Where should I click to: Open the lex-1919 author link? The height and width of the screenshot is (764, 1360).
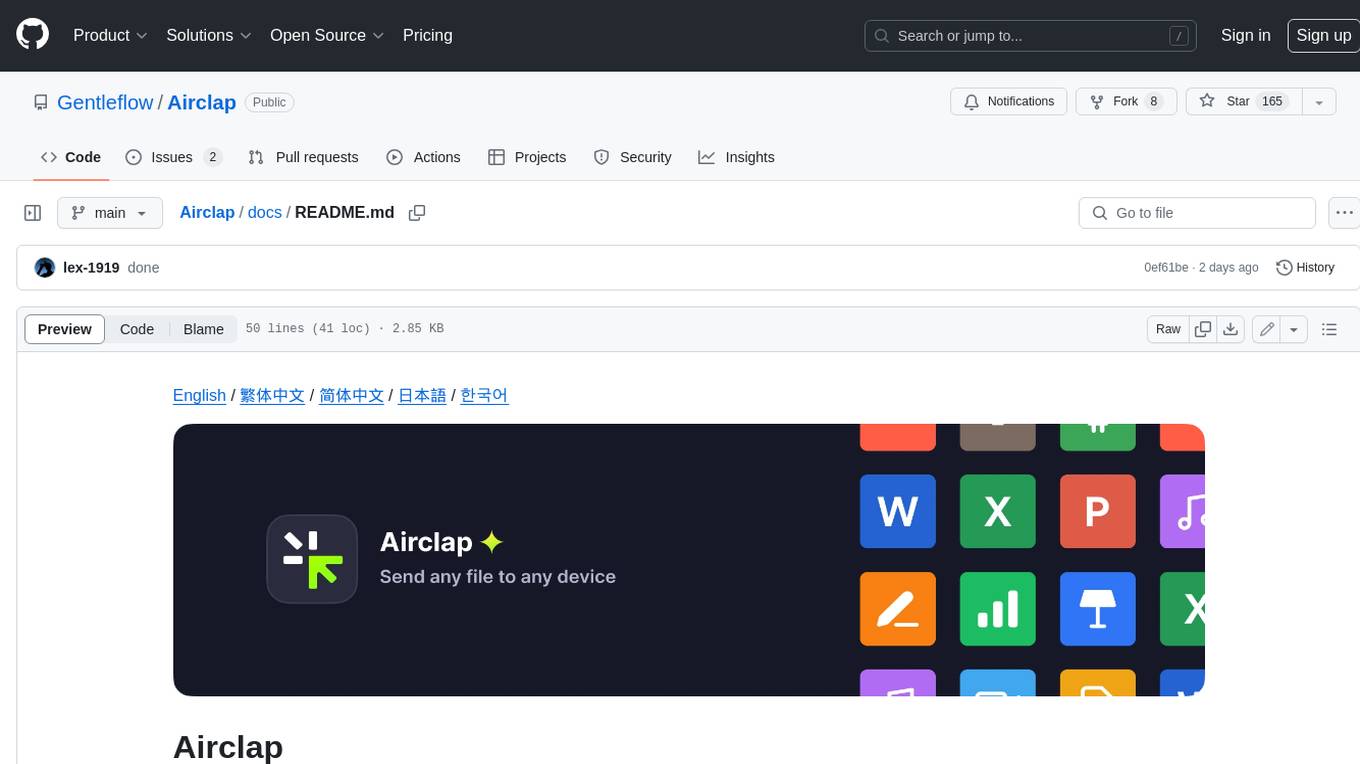coord(91,268)
